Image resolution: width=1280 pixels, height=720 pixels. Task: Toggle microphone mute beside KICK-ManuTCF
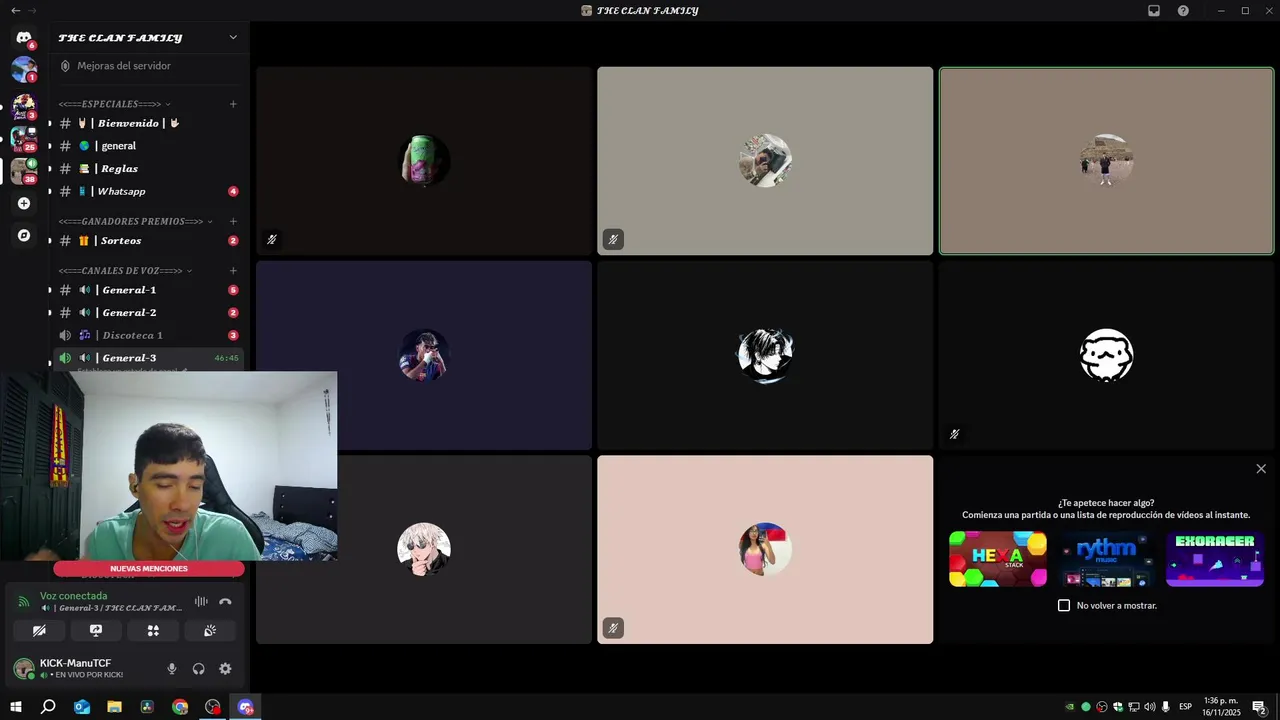click(x=172, y=669)
